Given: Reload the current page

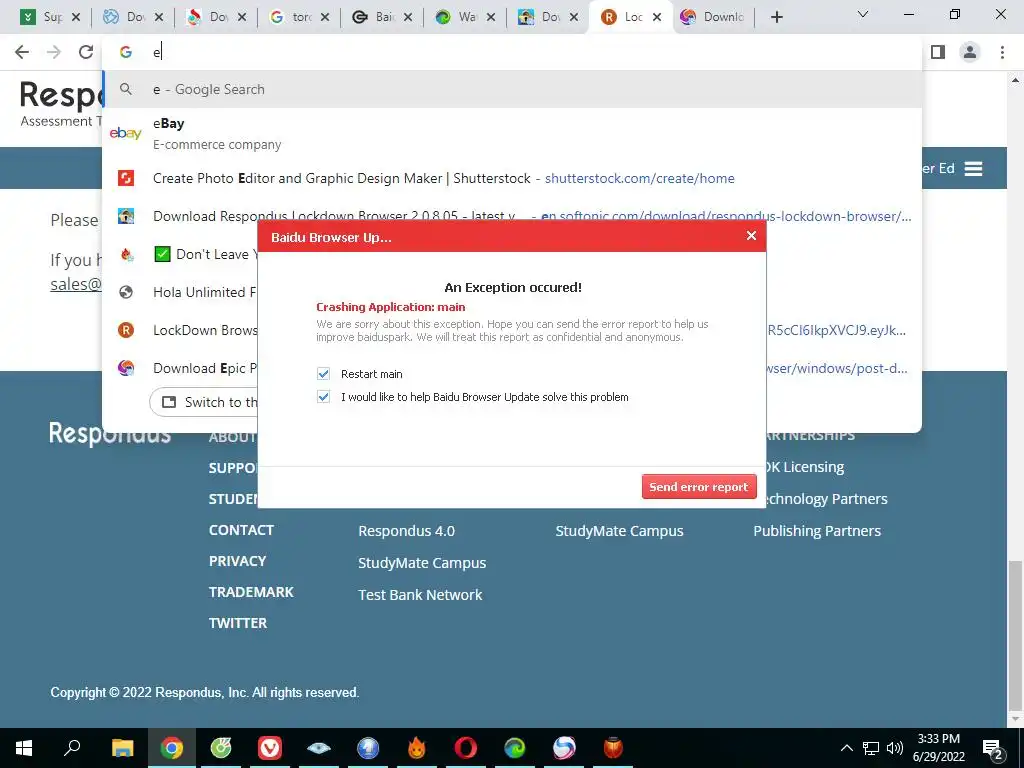Looking at the screenshot, I should tap(86, 52).
